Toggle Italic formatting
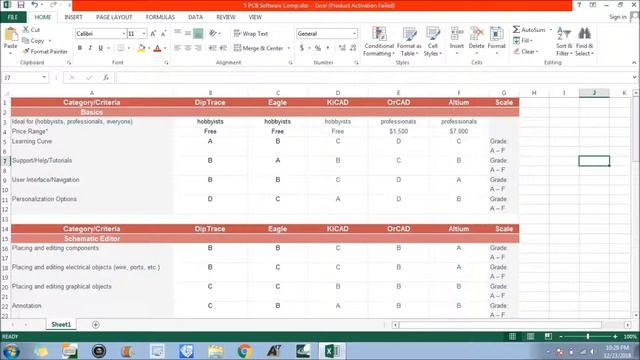Viewport: 640px width, 360px height. [90, 48]
